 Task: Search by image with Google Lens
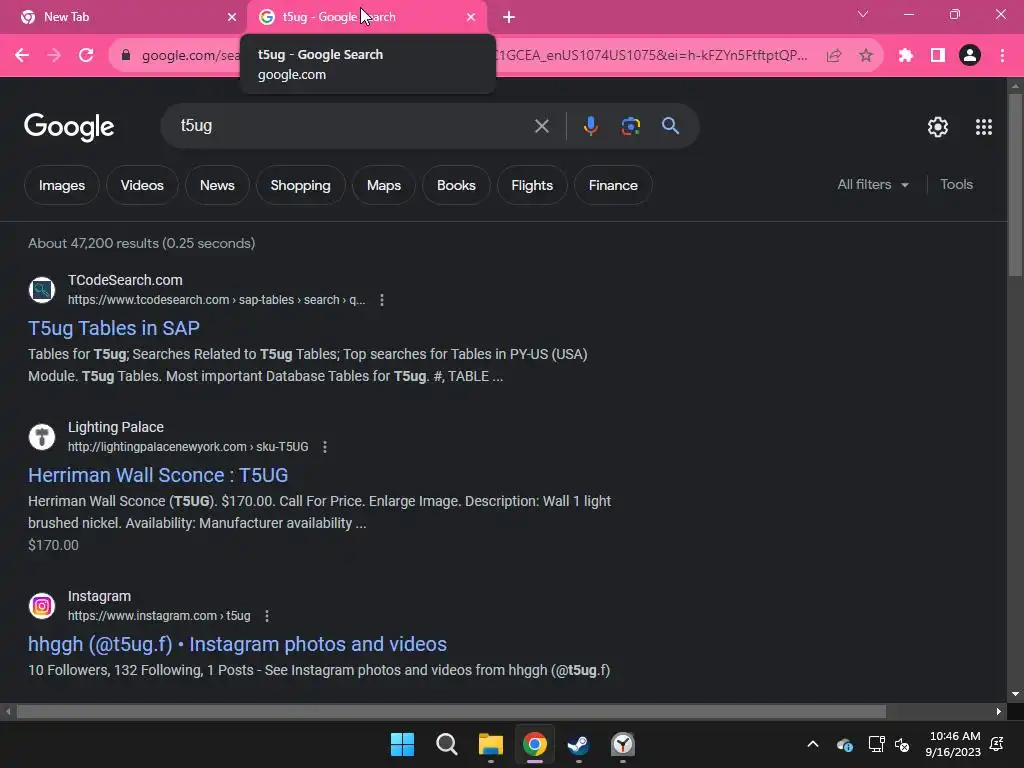[631, 126]
